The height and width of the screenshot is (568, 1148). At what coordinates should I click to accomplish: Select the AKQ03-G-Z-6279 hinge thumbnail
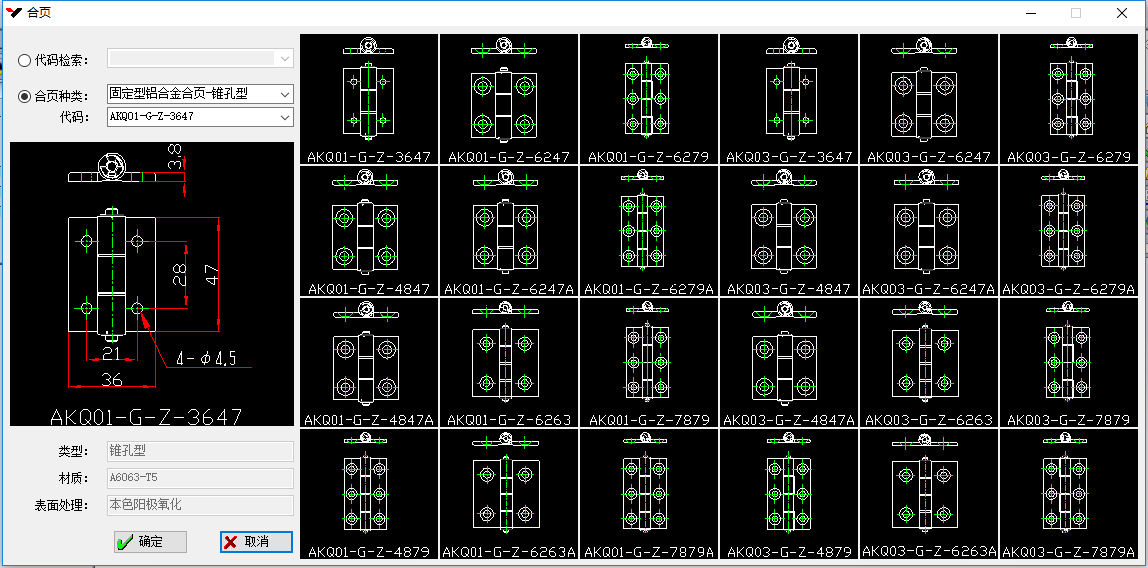tap(1068, 99)
